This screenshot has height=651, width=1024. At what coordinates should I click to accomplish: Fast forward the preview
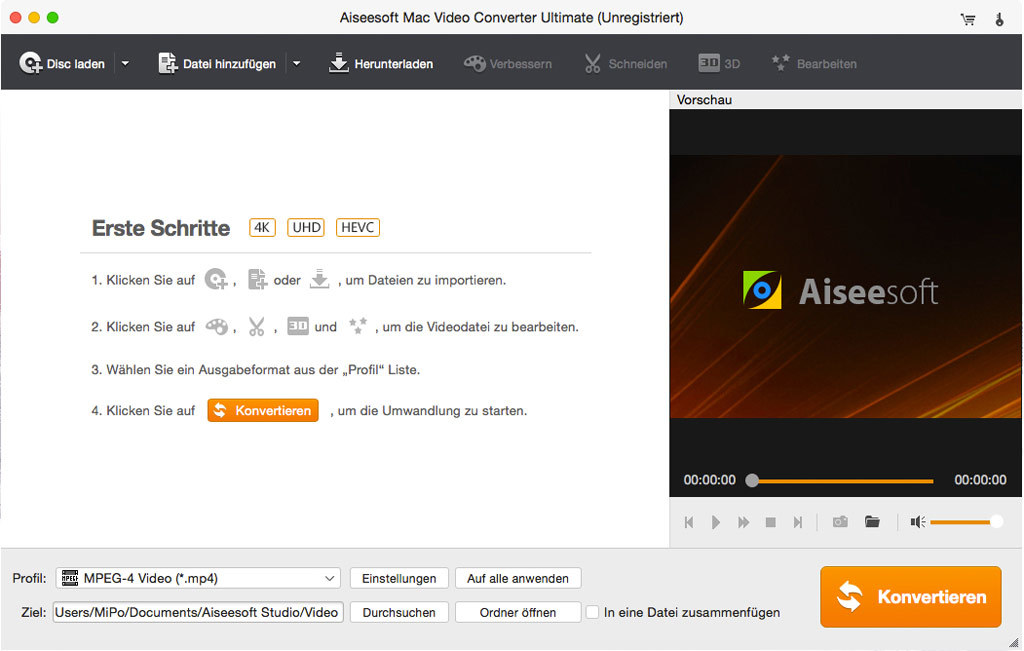pos(743,522)
